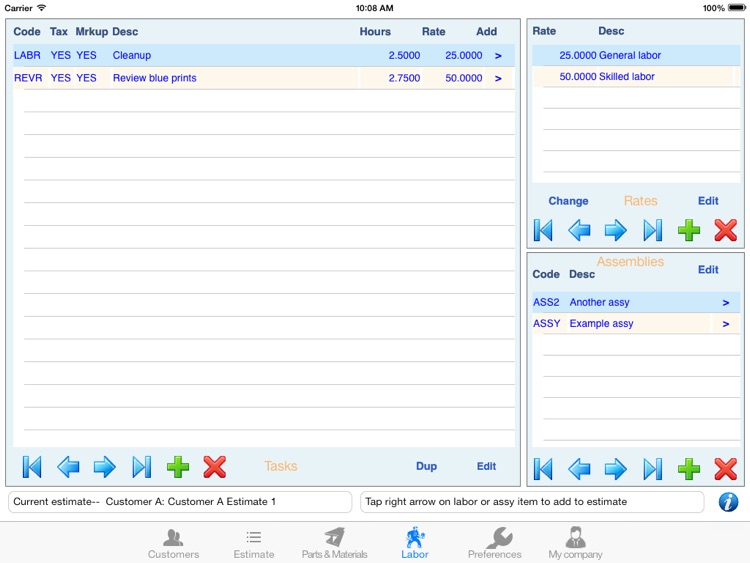
Task: Add Example assy to estimate via arrow
Action: [726, 324]
